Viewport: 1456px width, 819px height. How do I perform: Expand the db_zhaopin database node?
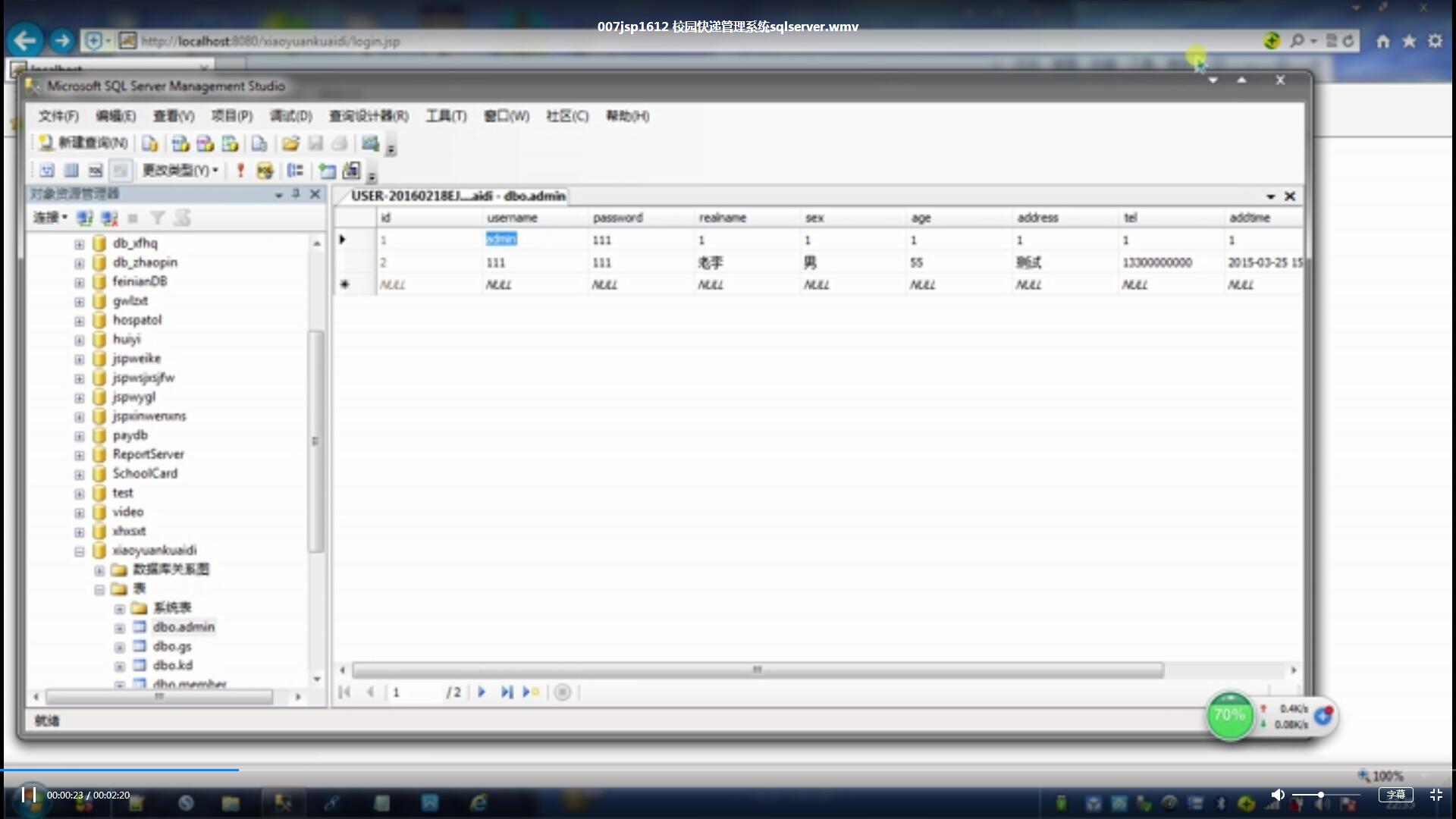click(79, 263)
